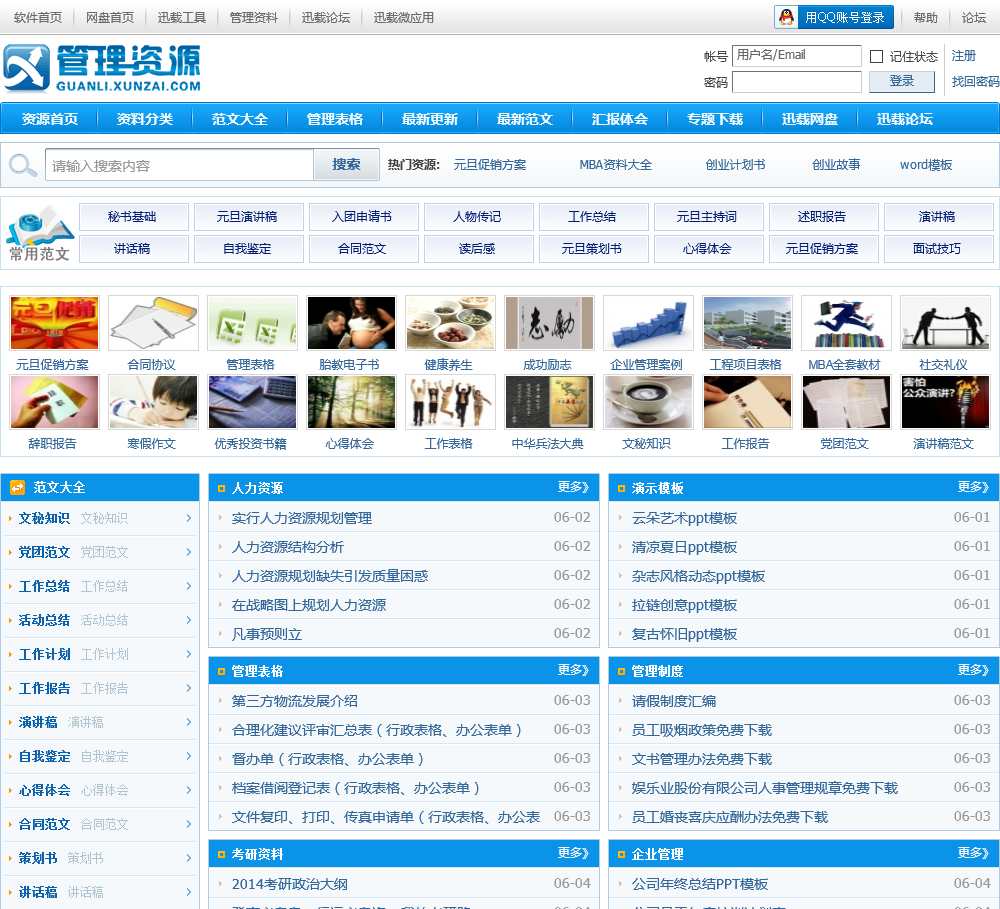
Task: Click the orange 范文大全 header icon
Action: pos(17,487)
